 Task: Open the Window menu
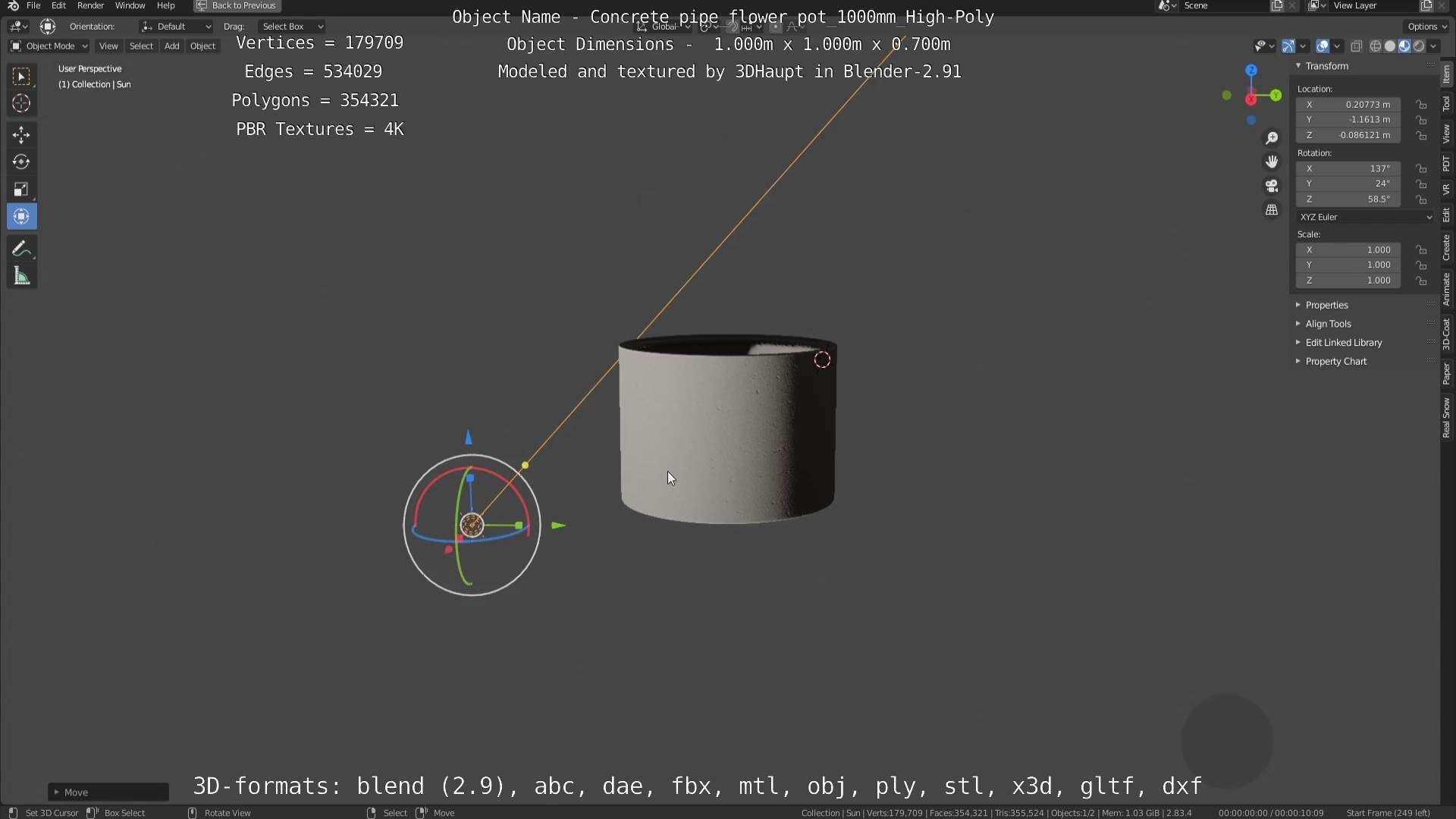click(x=130, y=6)
